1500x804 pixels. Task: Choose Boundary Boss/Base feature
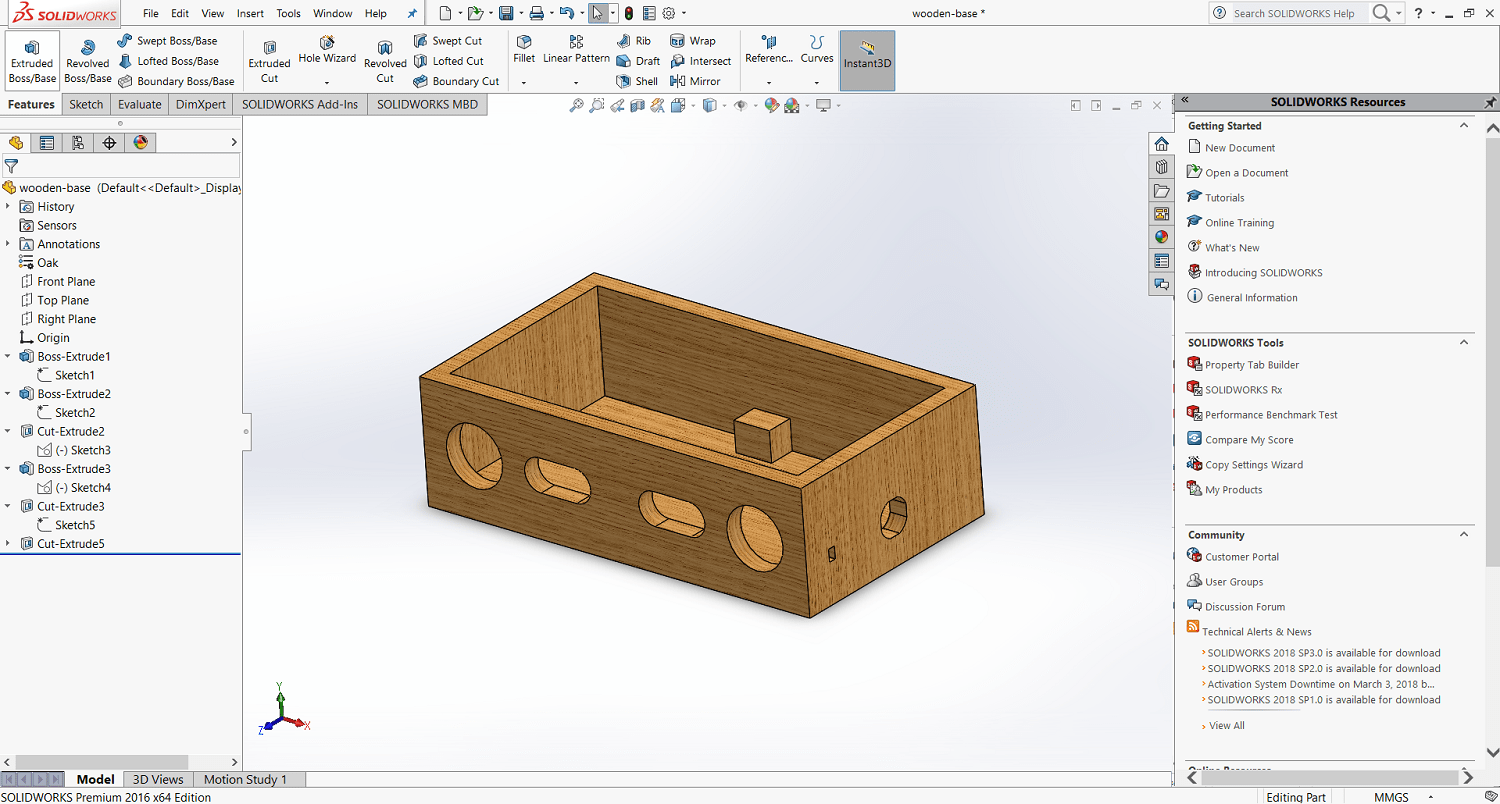coord(176,81)
